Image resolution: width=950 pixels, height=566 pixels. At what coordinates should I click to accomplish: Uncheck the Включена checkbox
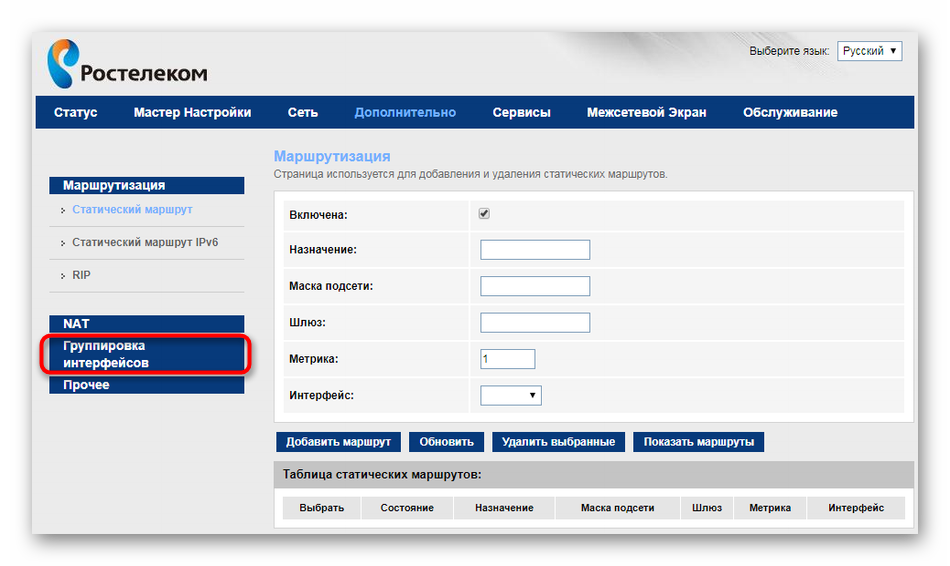(484, 214)
